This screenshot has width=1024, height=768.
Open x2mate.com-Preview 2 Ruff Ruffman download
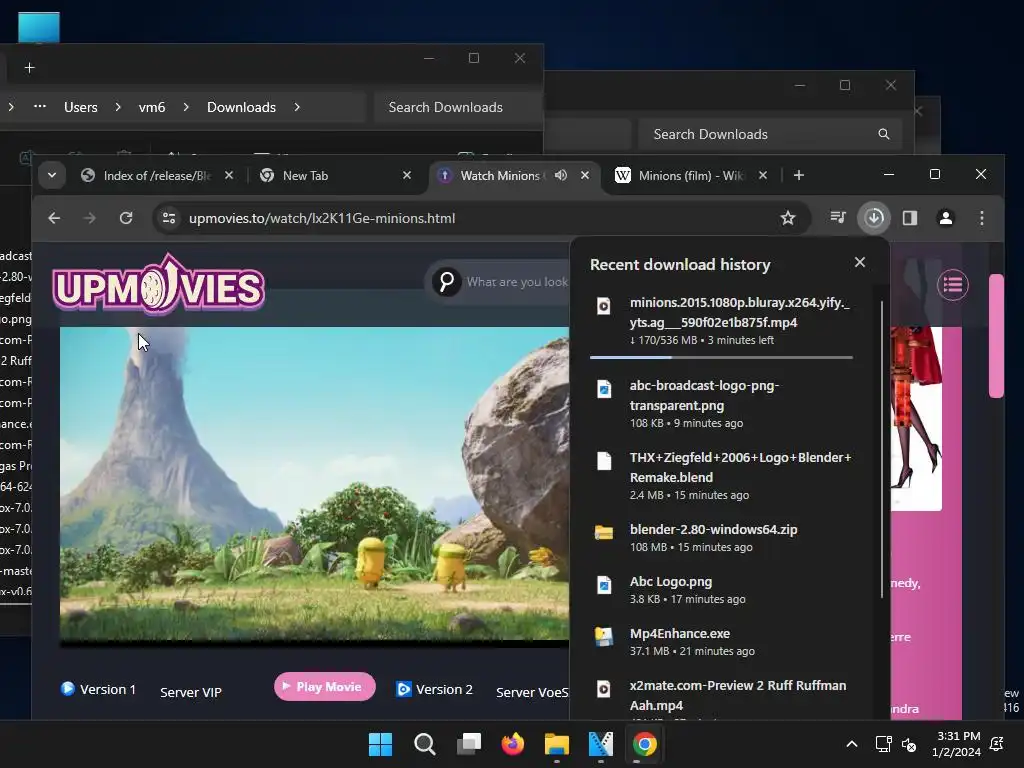point(721,696)
